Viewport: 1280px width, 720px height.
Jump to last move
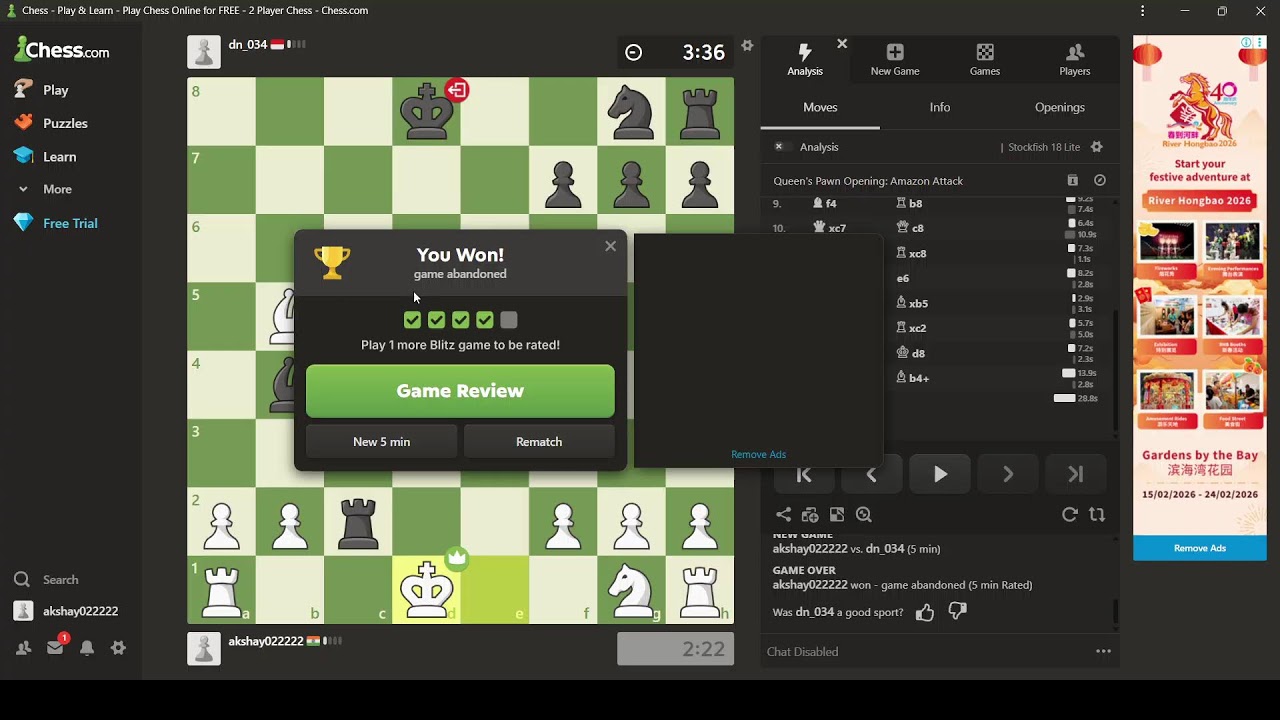coord(1076,475)
